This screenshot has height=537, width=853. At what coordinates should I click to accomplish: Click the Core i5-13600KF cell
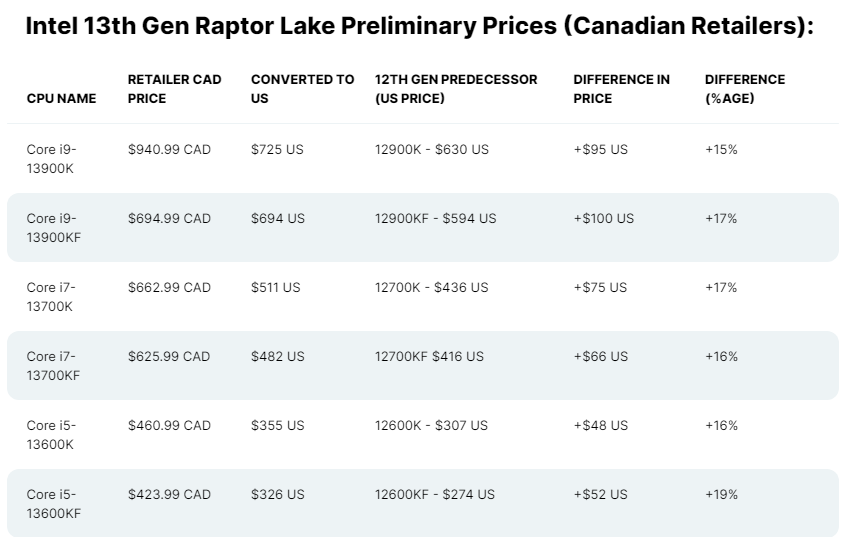tap(54, 504)
